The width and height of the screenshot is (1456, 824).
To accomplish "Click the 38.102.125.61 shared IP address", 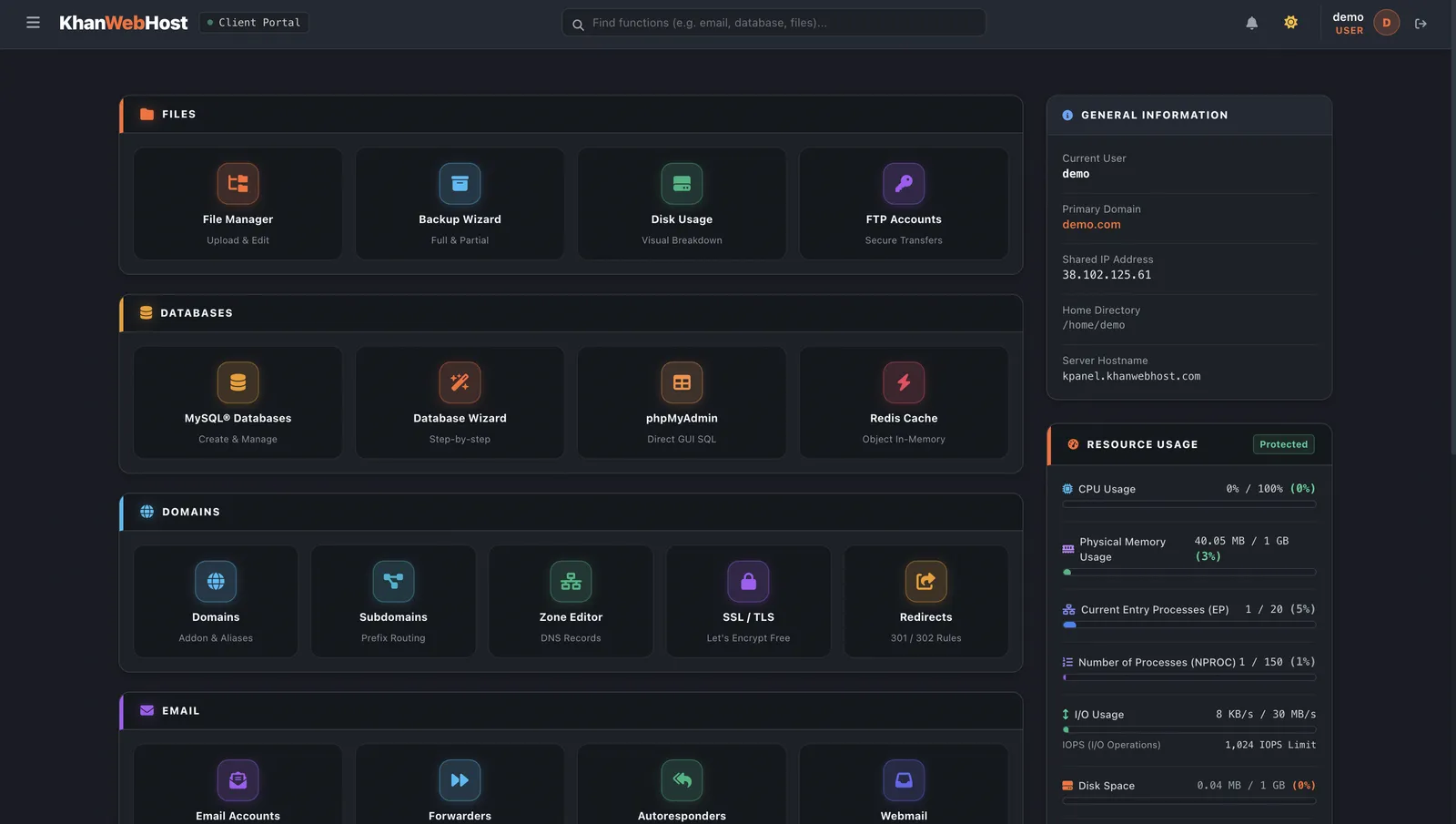I will point(1107,275).
